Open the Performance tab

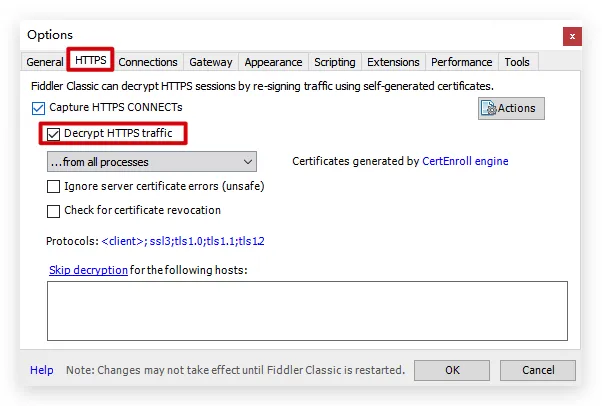(461, 62)
